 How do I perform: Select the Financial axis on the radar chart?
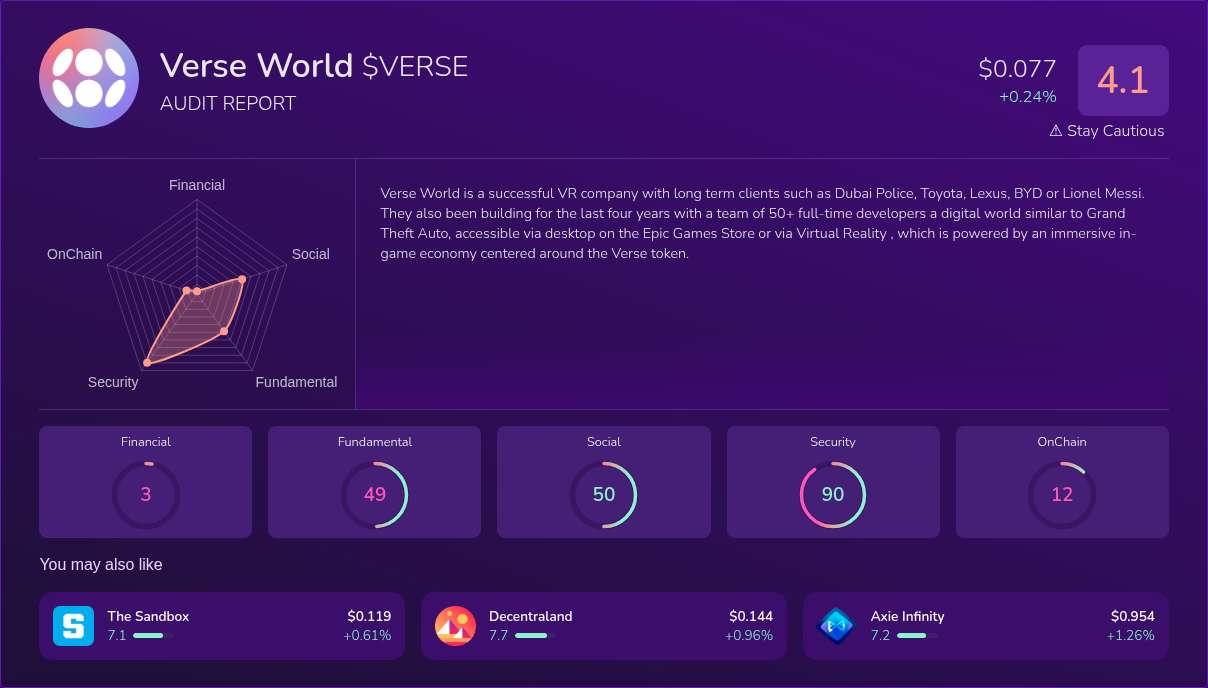pyautogui.click(x=196, y=185)
